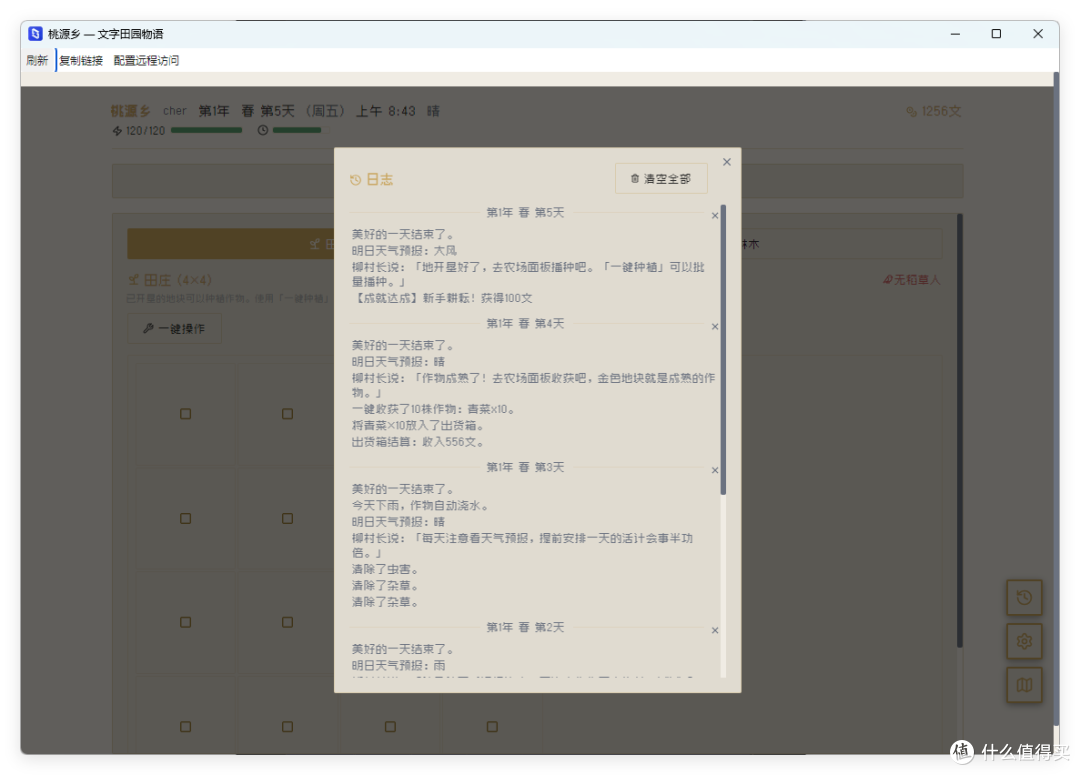Click the green time progress bar

point(297,130)
